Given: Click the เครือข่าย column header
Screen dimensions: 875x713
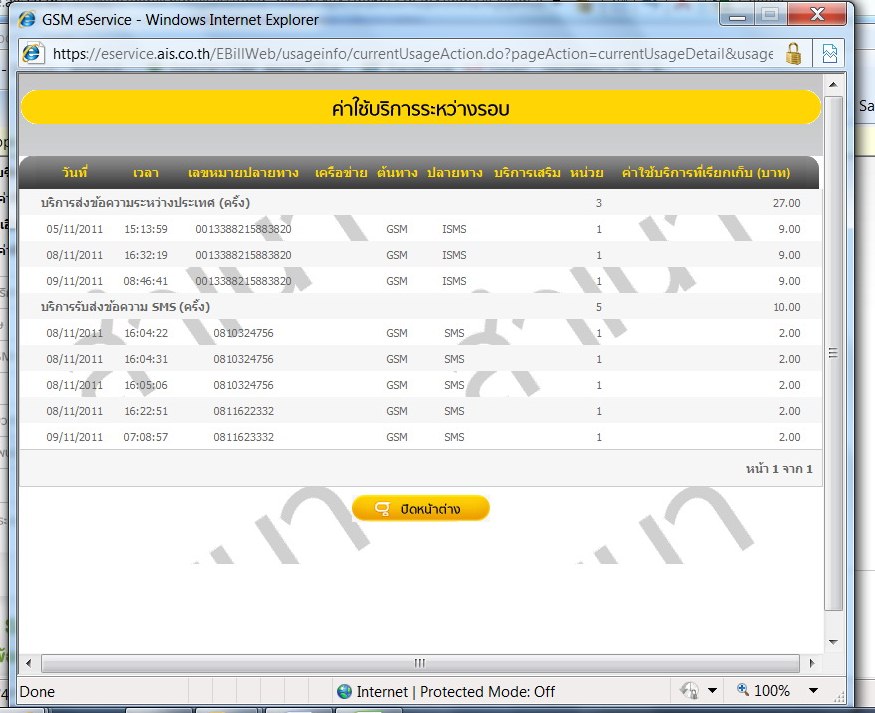Looking at the screenshot, I should coord(341,173).
